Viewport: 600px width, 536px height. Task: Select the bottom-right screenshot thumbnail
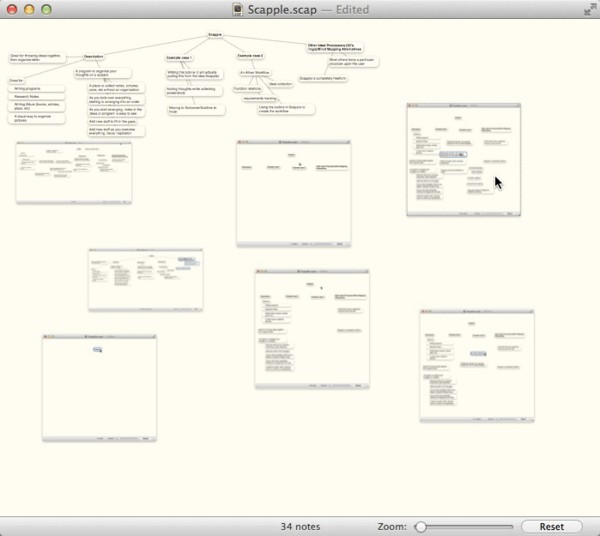[x=477, y=366]
